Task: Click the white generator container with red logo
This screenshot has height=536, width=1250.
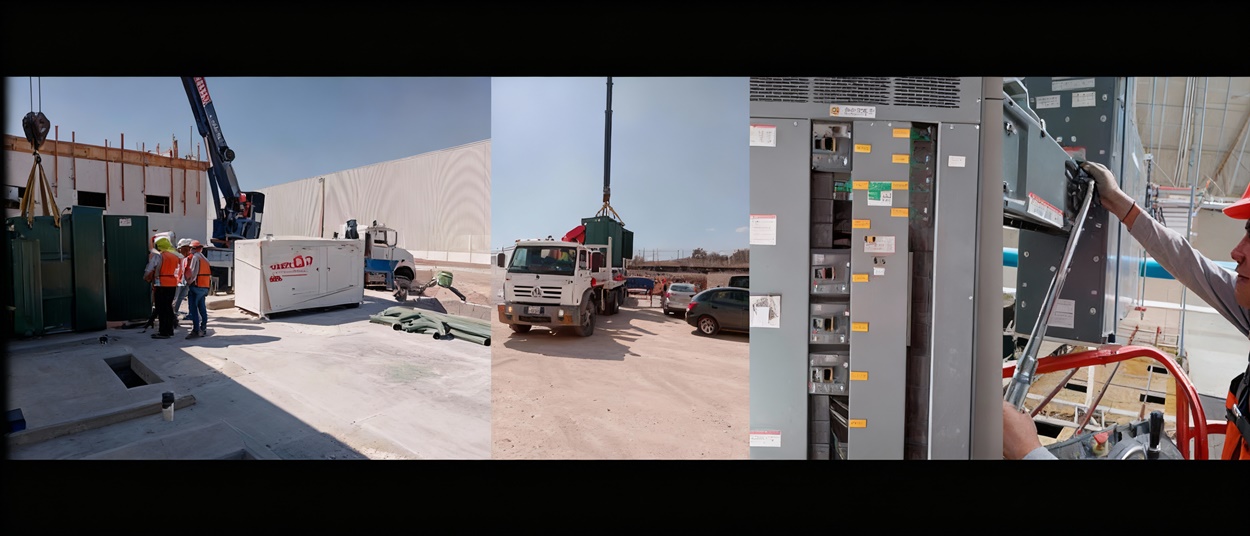Action: click(x=298, y=274)
